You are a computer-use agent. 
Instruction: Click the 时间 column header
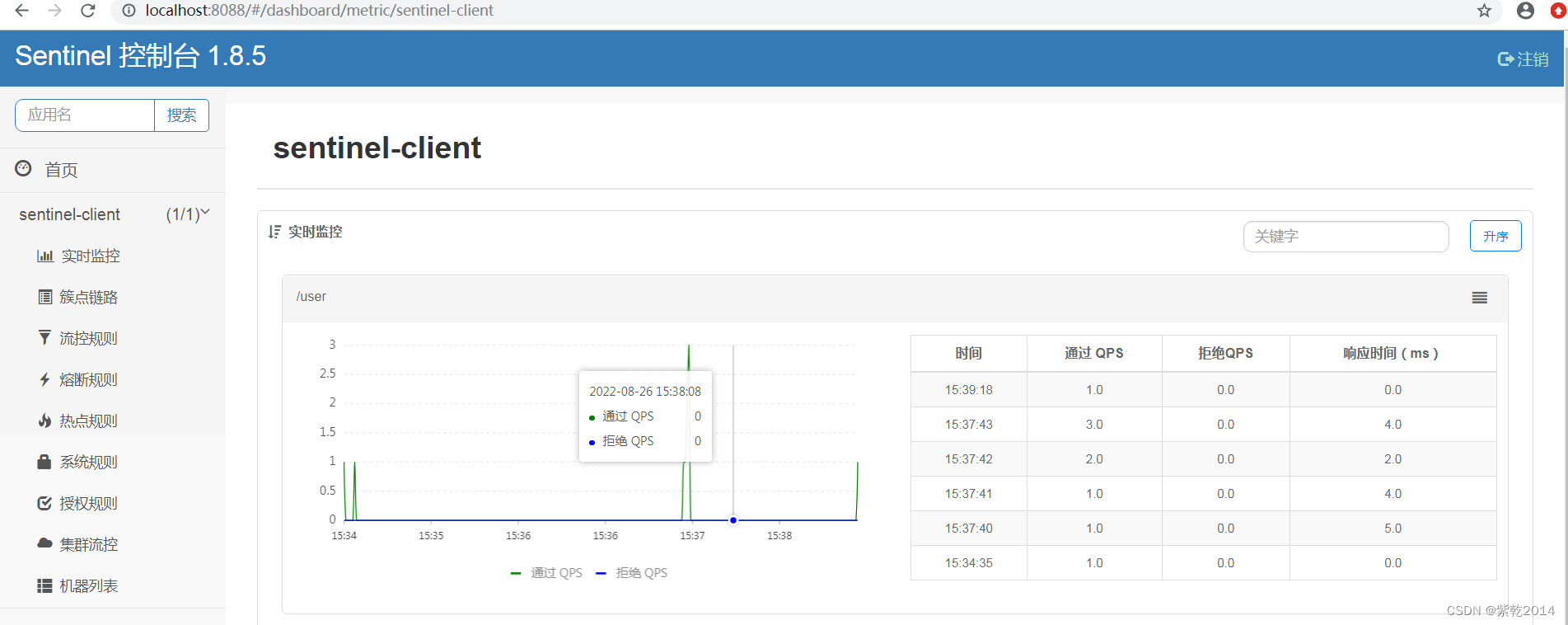tap(968, 353)
